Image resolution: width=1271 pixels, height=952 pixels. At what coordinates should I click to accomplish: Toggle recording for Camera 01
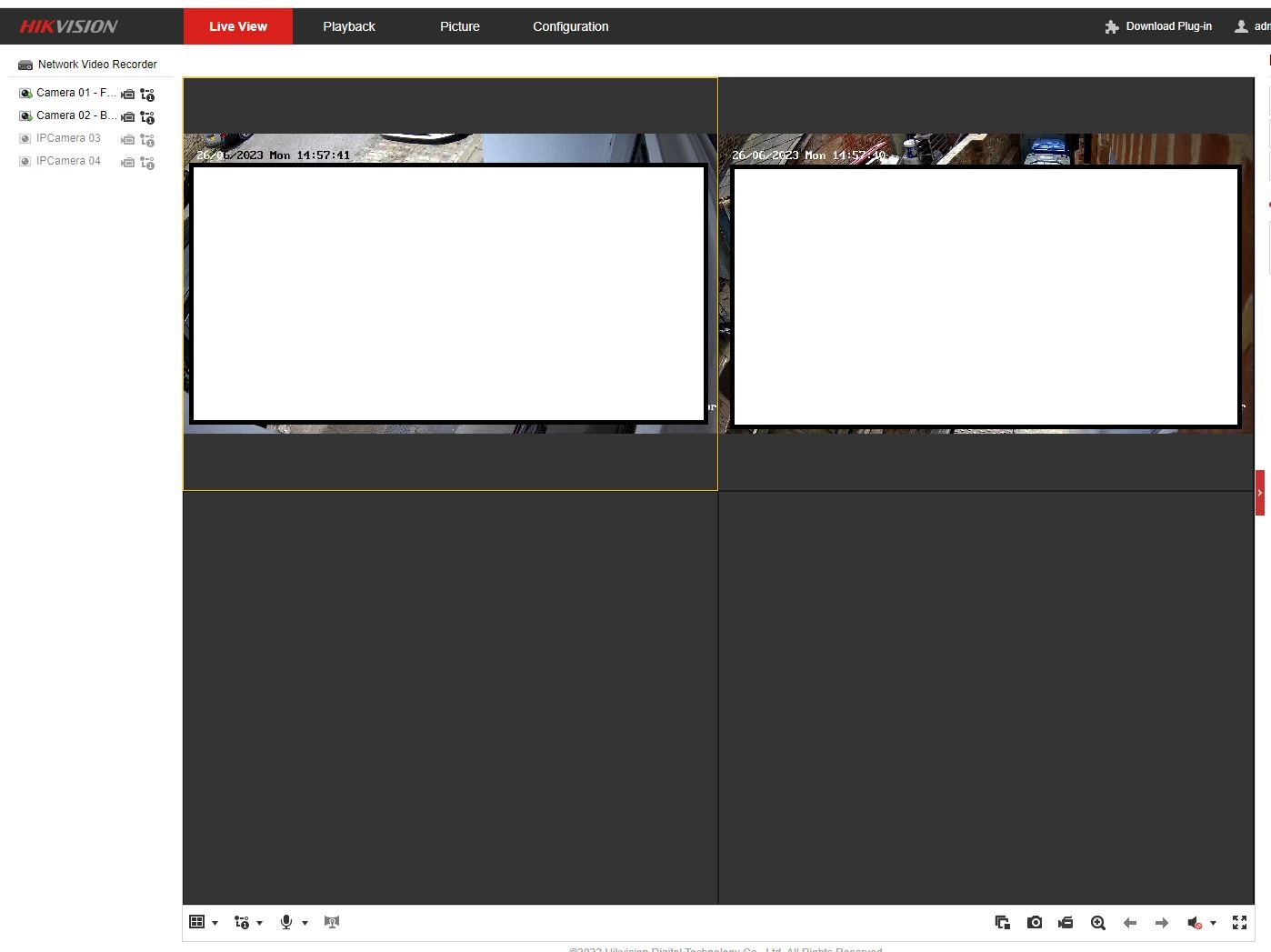pyautogui.click(x=127, y=94)
